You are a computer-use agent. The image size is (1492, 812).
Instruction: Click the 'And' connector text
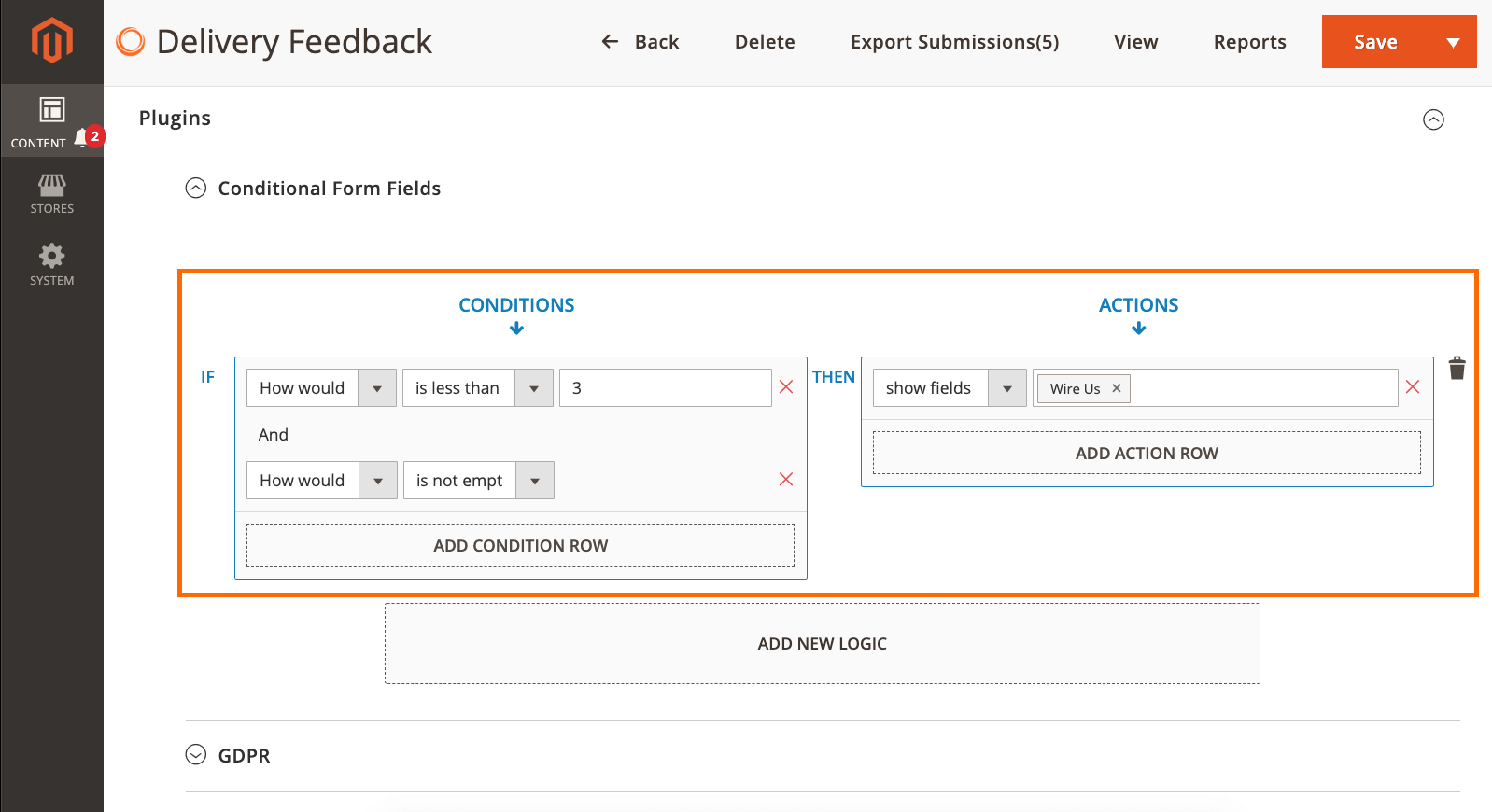point(274,434)
